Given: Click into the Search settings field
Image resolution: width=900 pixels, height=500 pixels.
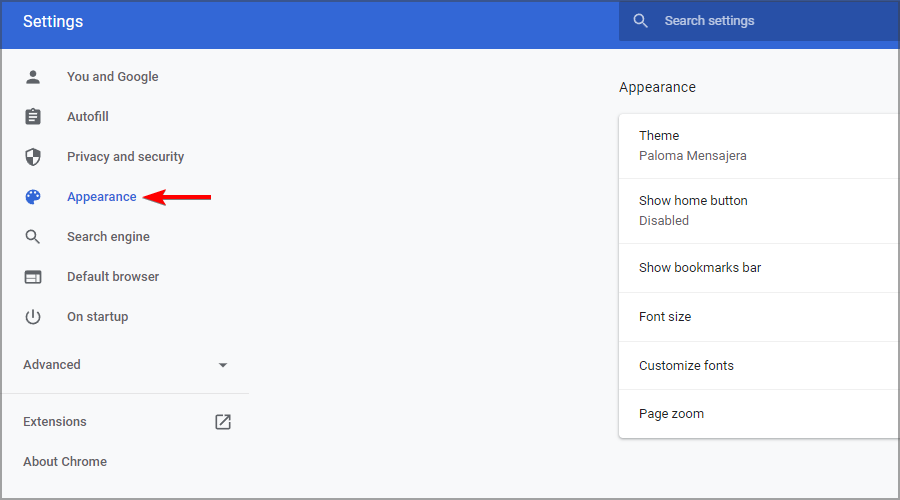Looking at the screenshot, I should click(x=759, y=21).
